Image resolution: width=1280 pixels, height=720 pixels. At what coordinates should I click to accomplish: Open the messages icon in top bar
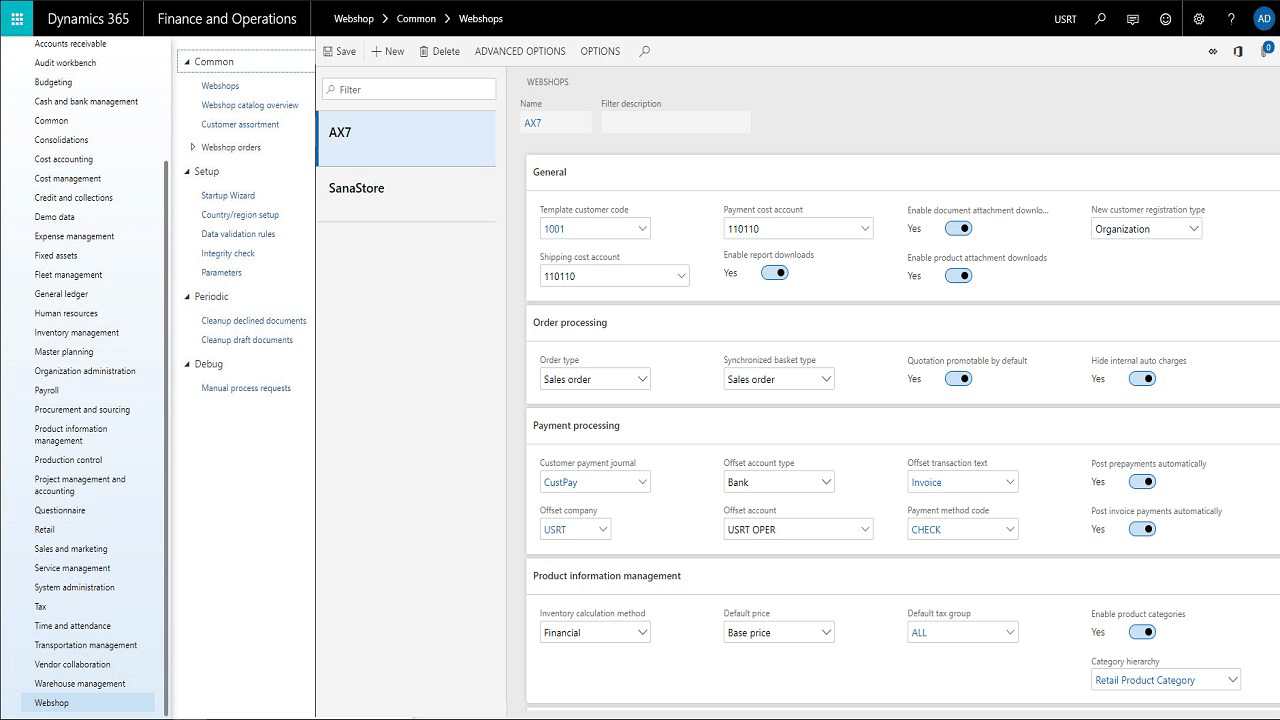pos(1133,18)
